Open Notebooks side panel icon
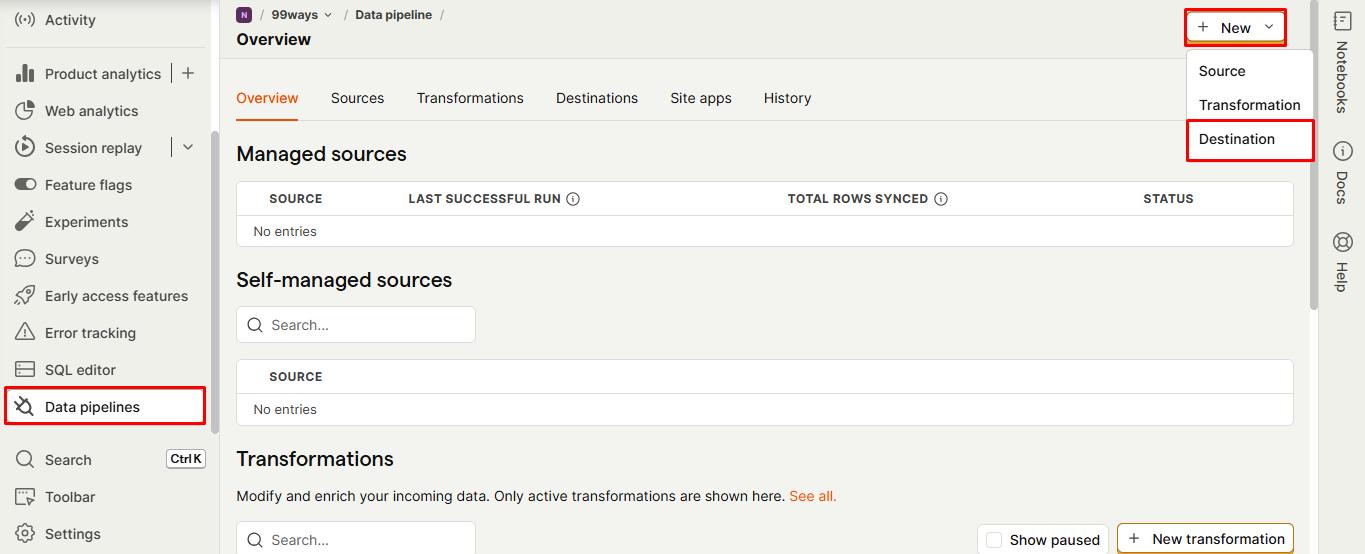This screenshot has width=1365, height=554. pos(1342,22)
